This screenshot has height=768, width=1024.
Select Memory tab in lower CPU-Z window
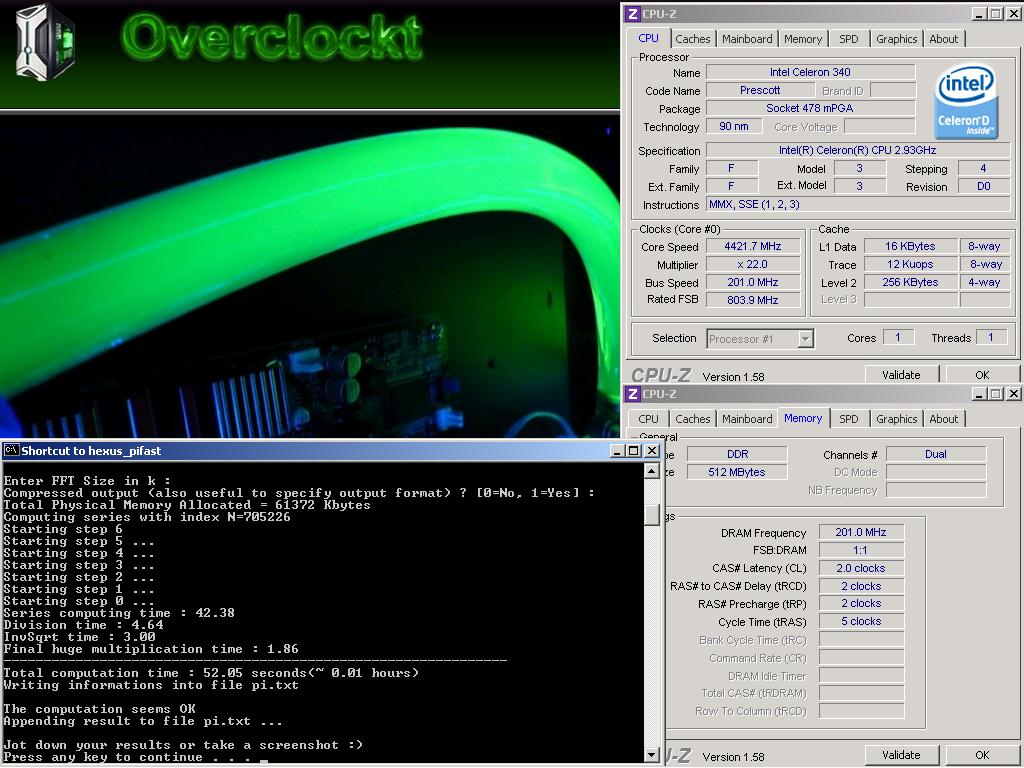pyautogui.click(x=803, y=418)
